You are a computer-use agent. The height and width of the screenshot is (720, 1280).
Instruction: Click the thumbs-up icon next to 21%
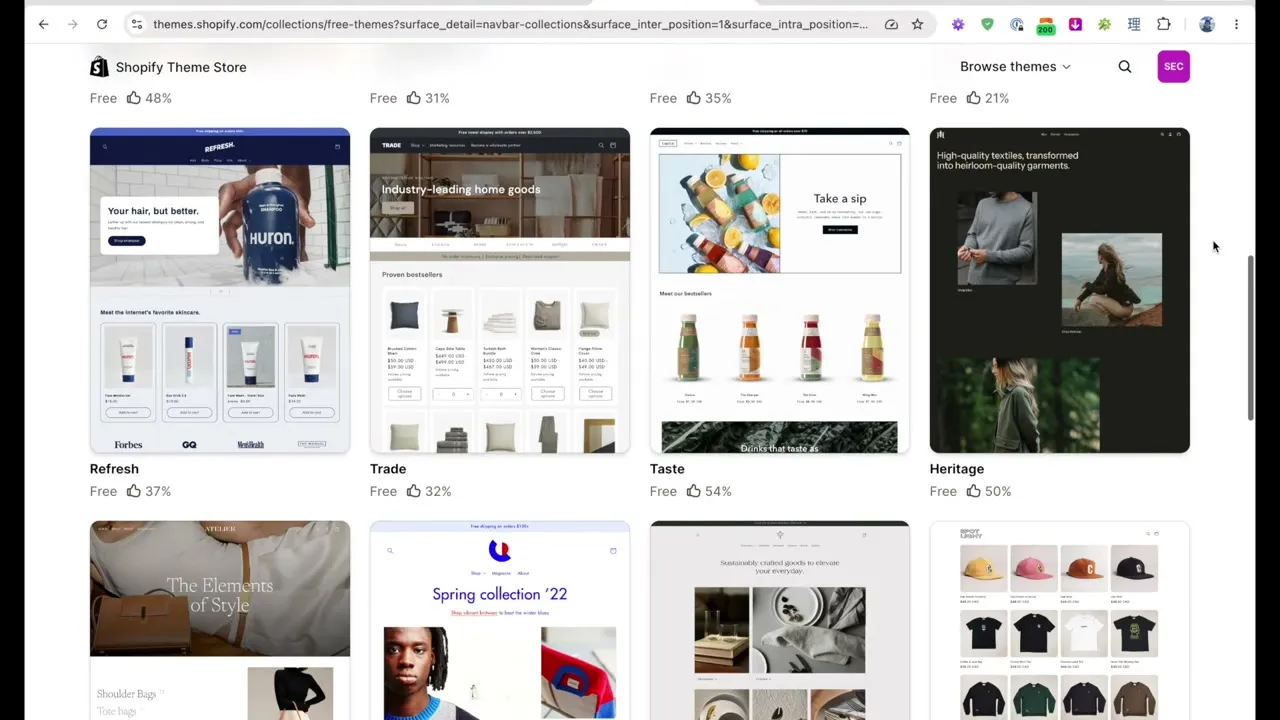tap(973, 98)
